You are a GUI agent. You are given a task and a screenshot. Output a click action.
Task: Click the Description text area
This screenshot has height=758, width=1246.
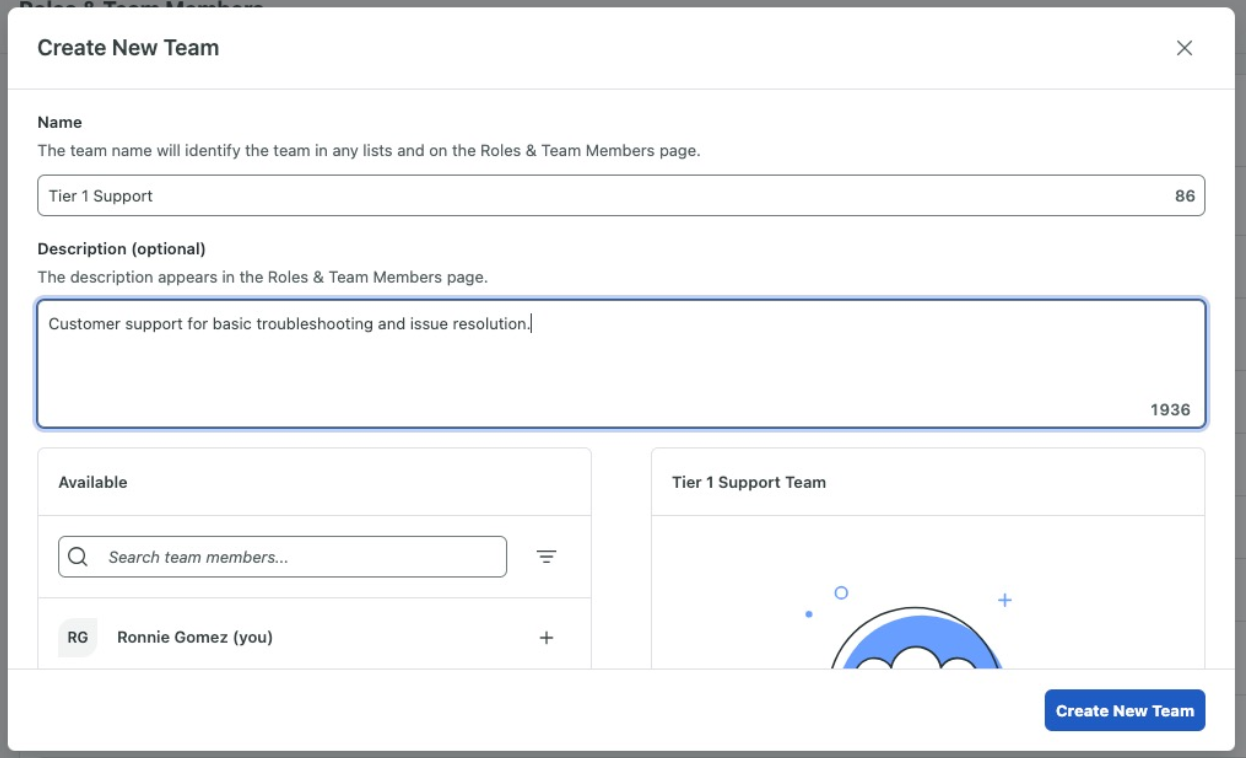click(621, 364)
